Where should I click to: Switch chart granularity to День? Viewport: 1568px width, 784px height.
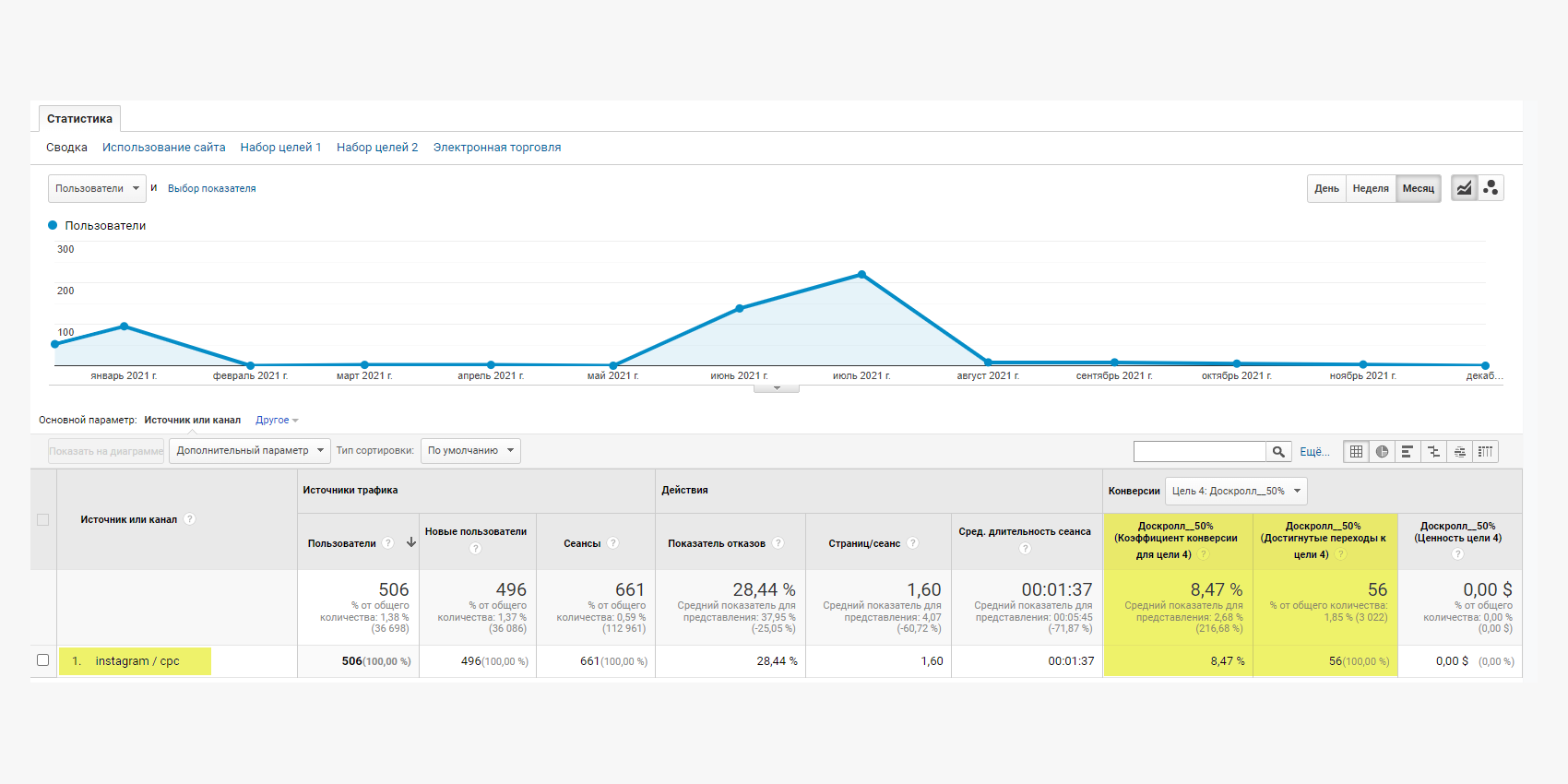1326,188
